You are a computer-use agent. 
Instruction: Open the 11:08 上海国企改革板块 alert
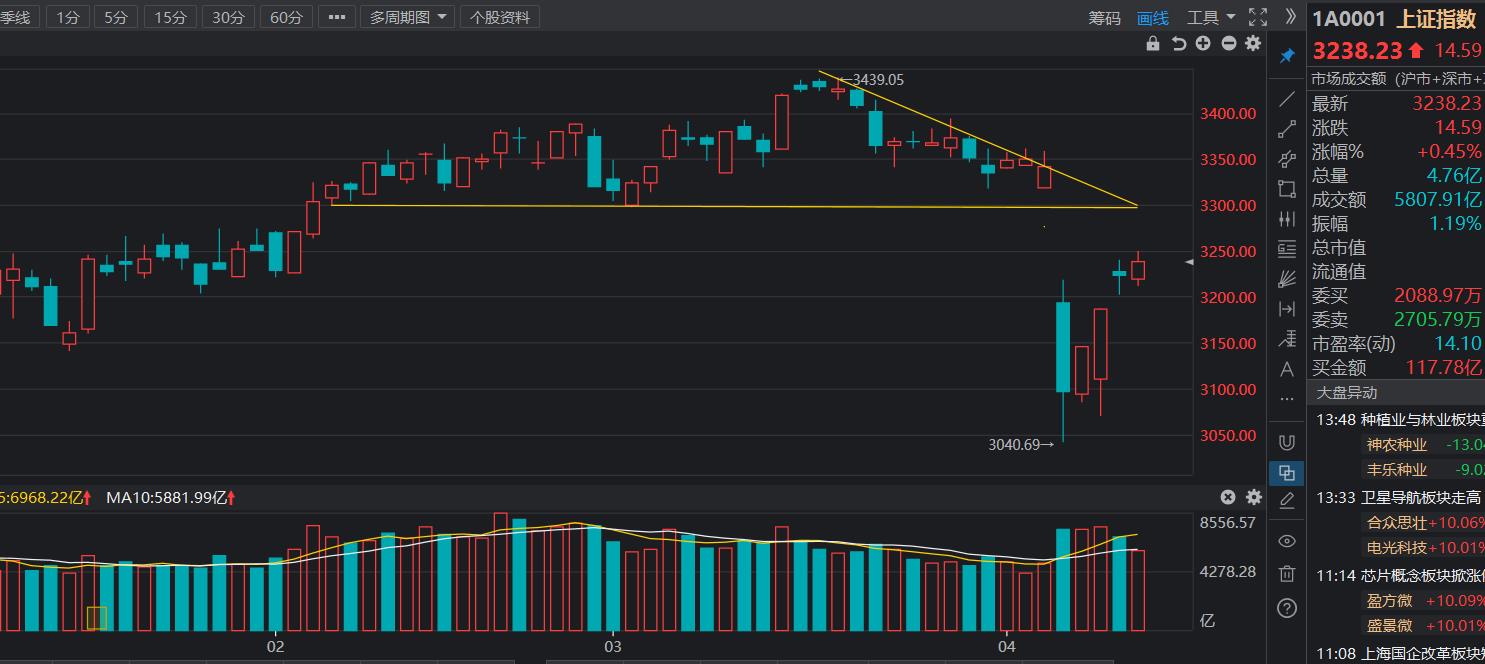(1400, 654)
